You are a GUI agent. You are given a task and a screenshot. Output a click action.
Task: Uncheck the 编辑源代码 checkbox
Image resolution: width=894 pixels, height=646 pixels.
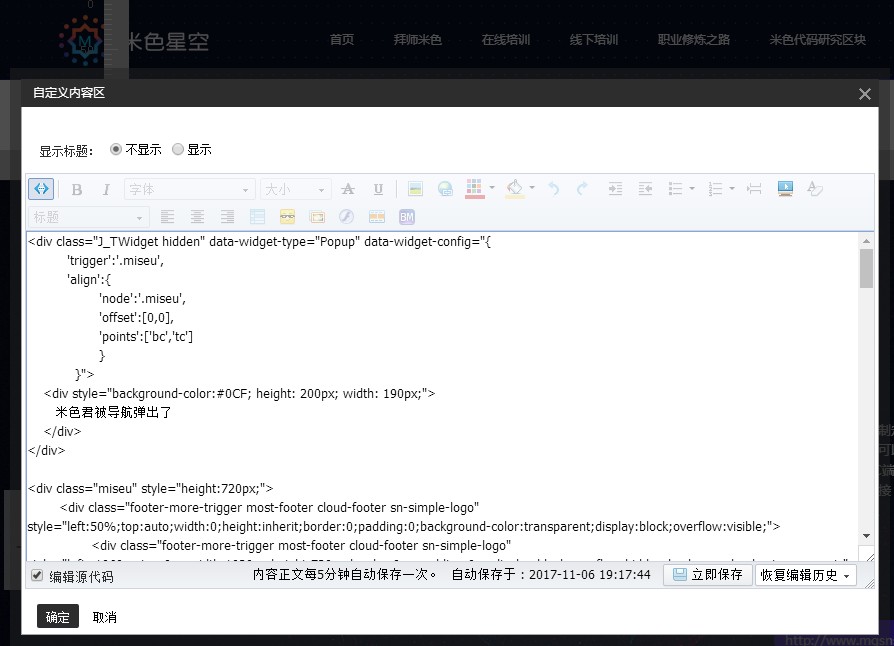click(37, 574)
